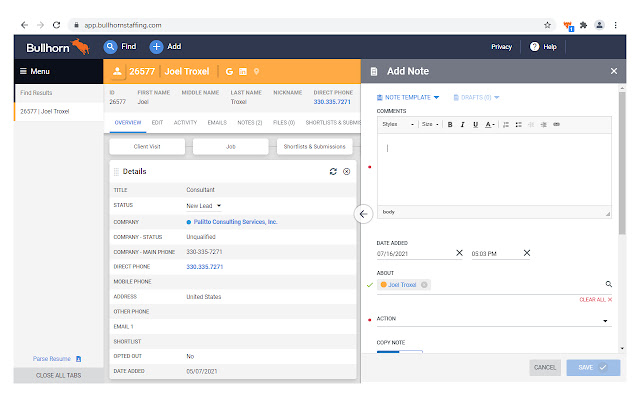This screenshot has height=400, width=640.
Task: Expand the Note Template dropdown
Action: click(x=408, y=98)
